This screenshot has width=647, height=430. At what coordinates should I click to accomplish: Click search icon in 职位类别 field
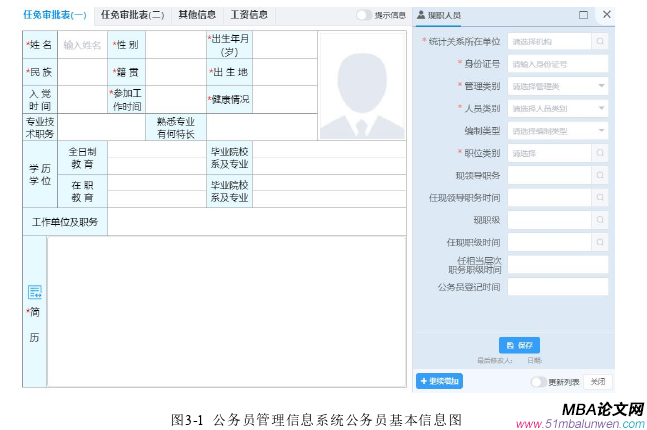(x=600, y=153)
